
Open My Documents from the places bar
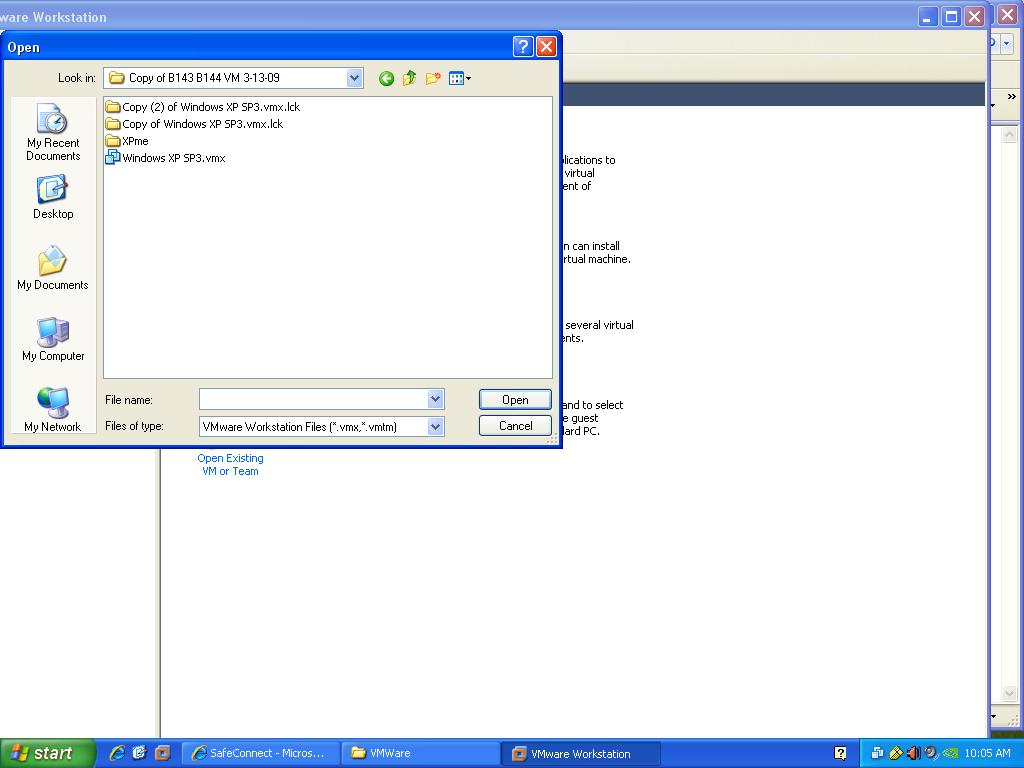point(53,268)
